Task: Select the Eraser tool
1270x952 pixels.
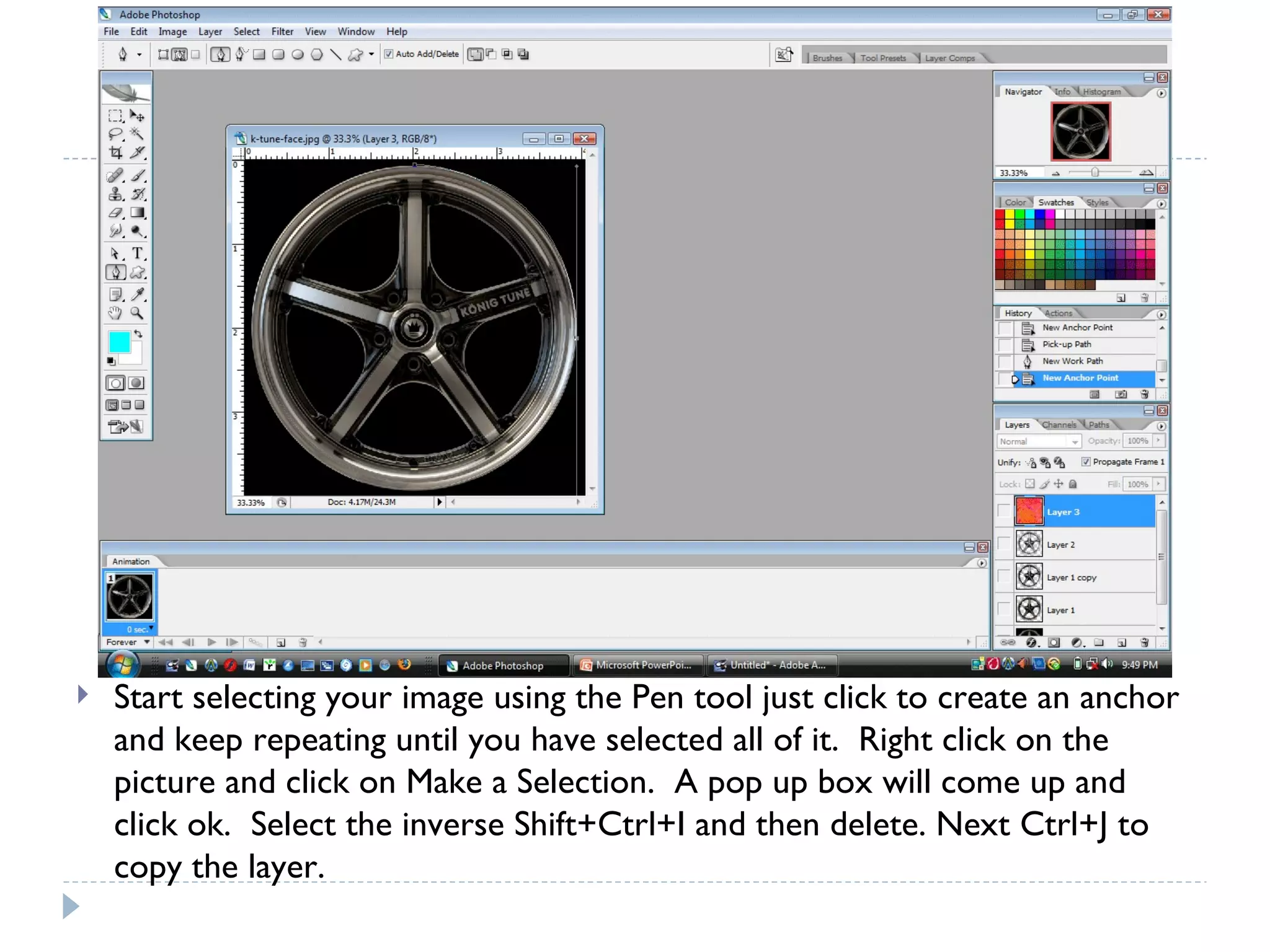Action: (115, 213)
